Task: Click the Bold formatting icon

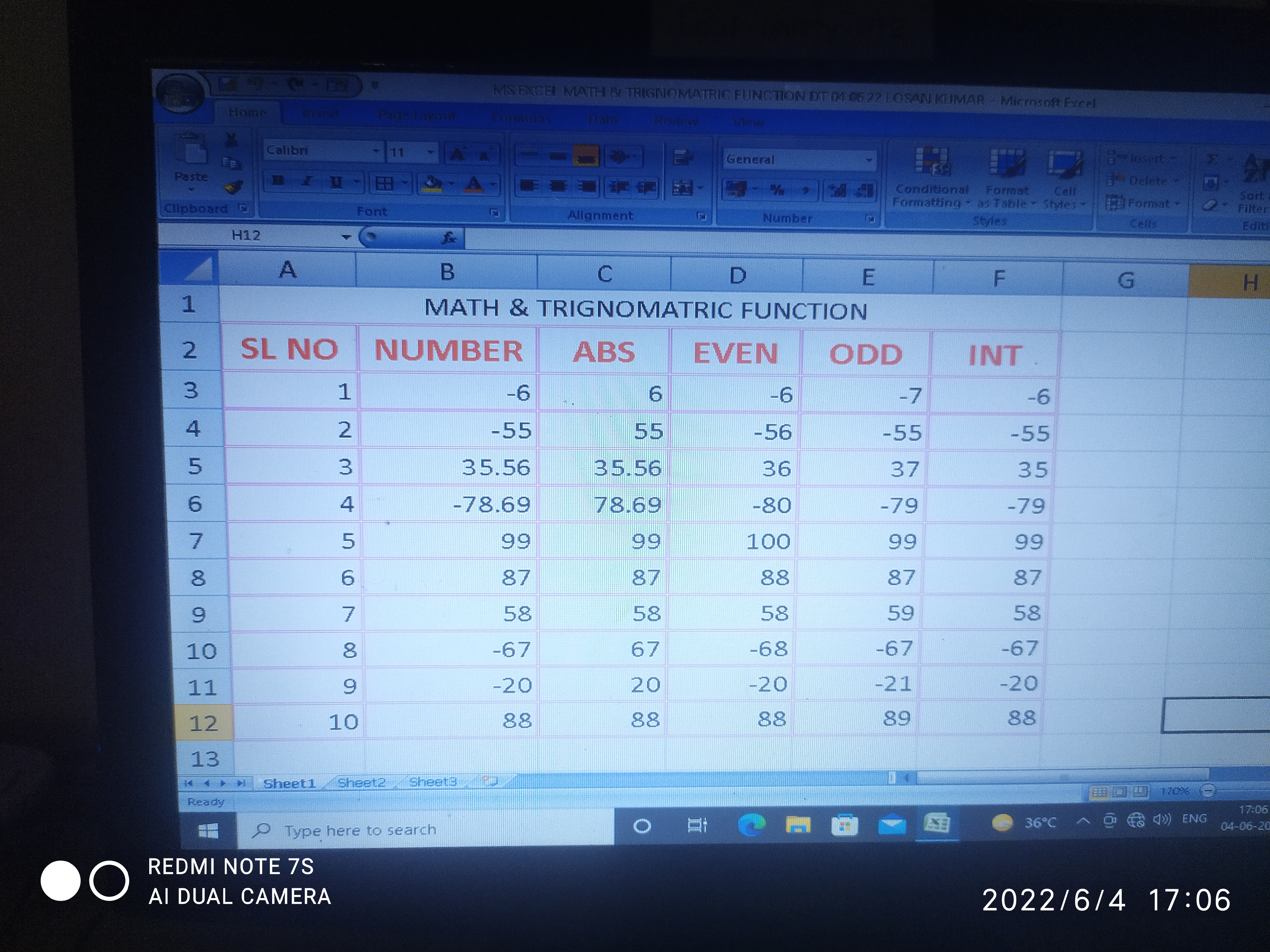Action: coord(279,181)
